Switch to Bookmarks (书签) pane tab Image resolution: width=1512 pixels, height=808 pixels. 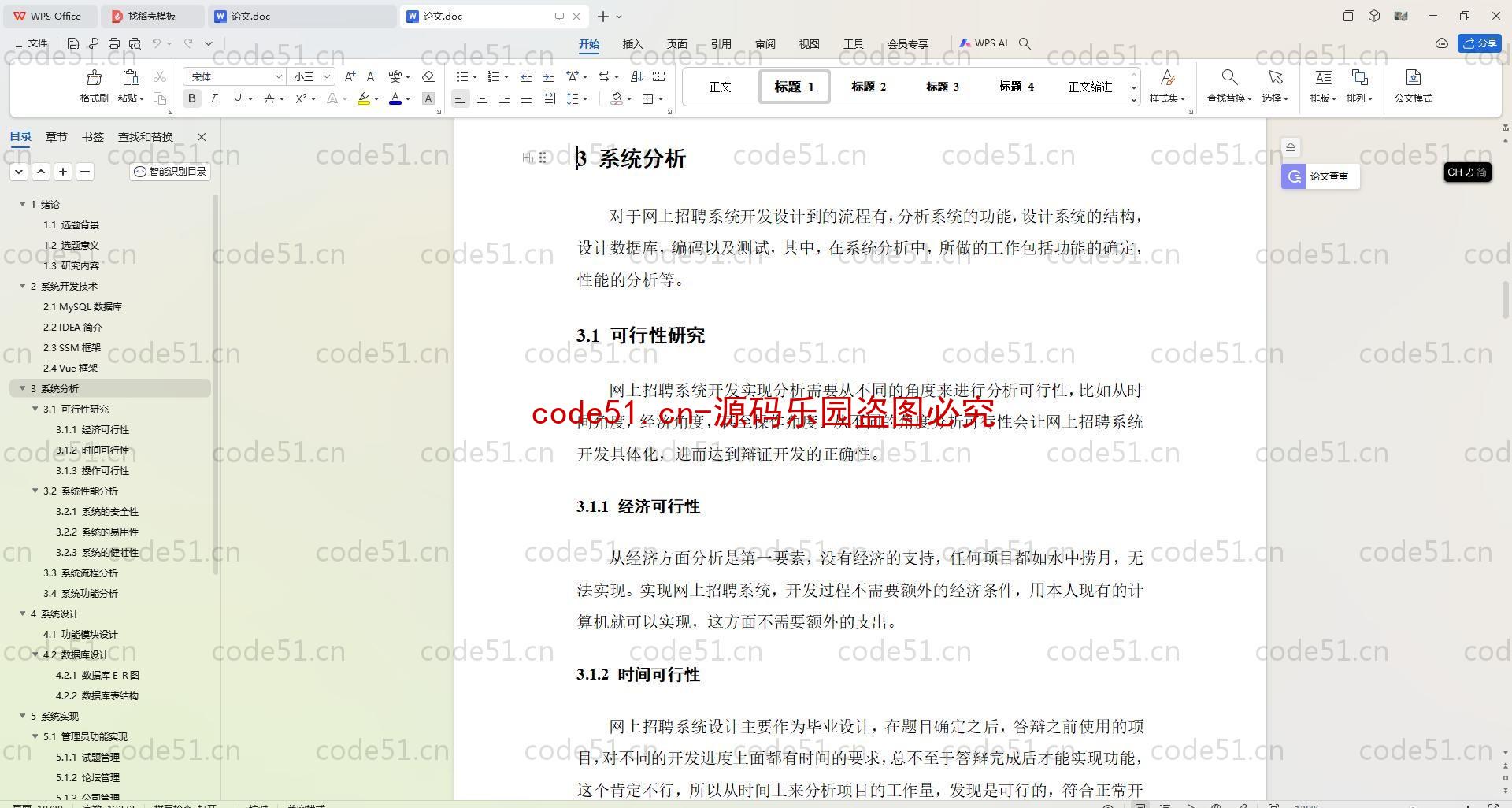[x=92, y=137]
